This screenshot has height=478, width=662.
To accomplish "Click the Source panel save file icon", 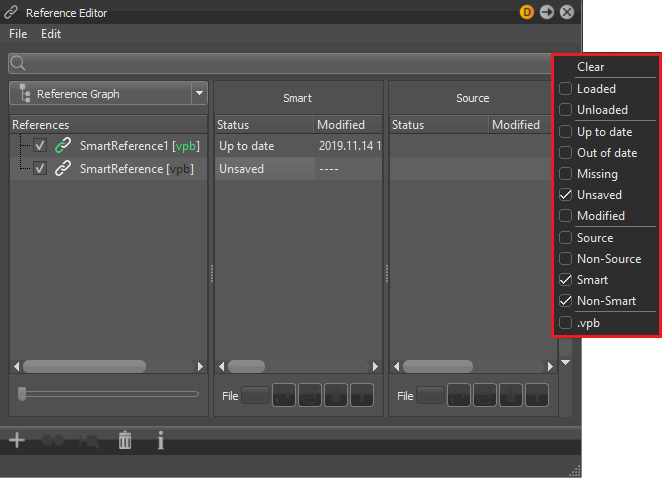I will click(459, 395).
